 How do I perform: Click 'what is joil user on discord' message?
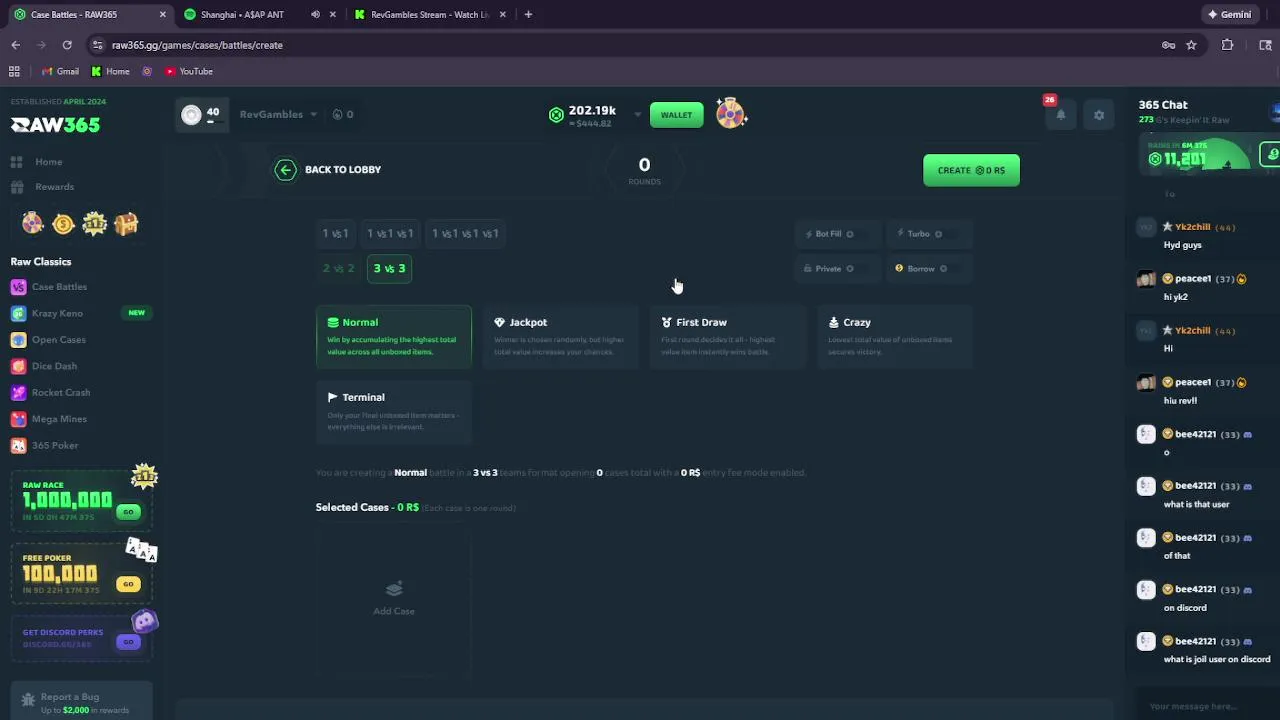(1217, 659)
